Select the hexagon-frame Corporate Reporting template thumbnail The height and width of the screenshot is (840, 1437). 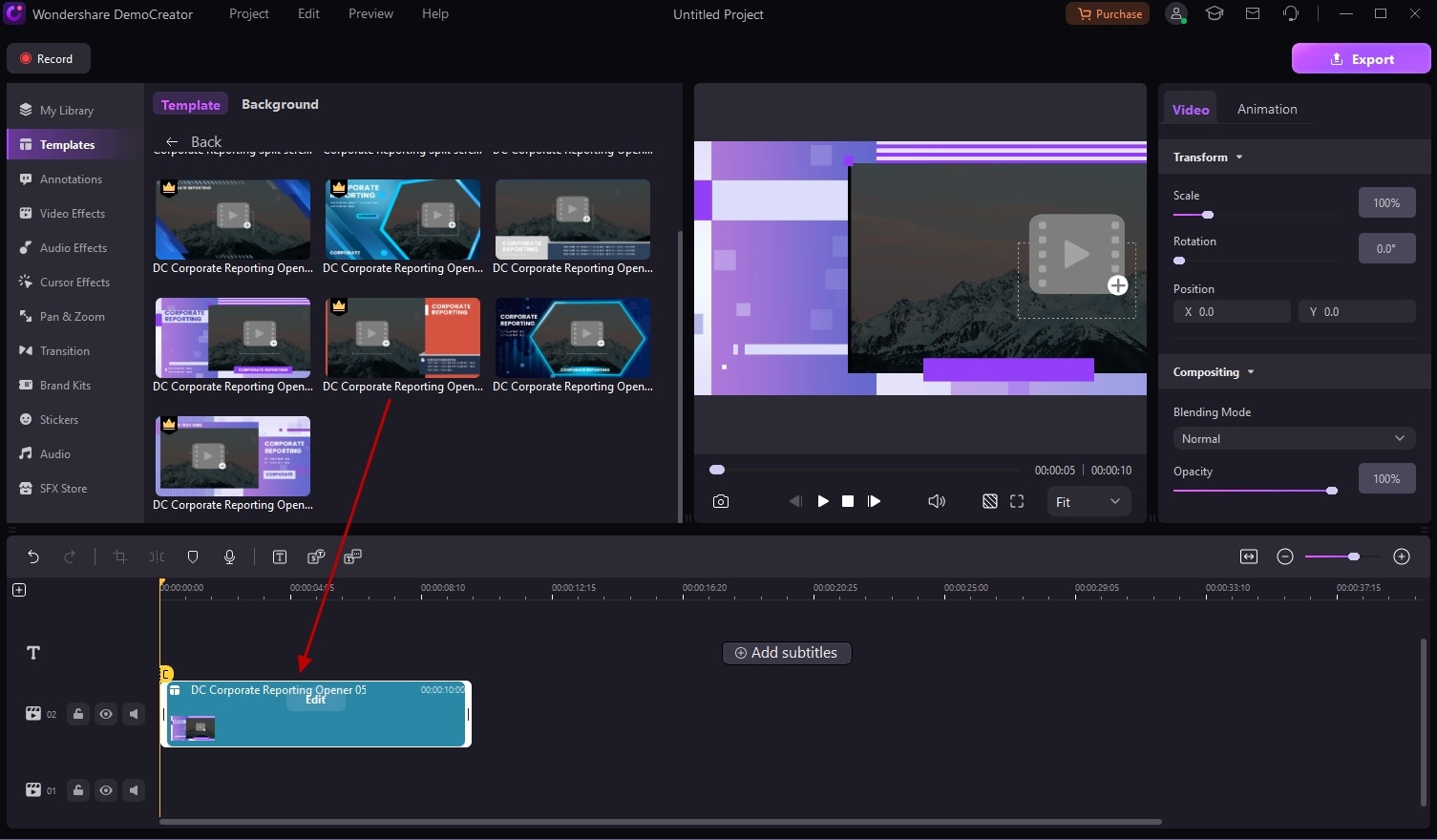click(x=573, y=338)
